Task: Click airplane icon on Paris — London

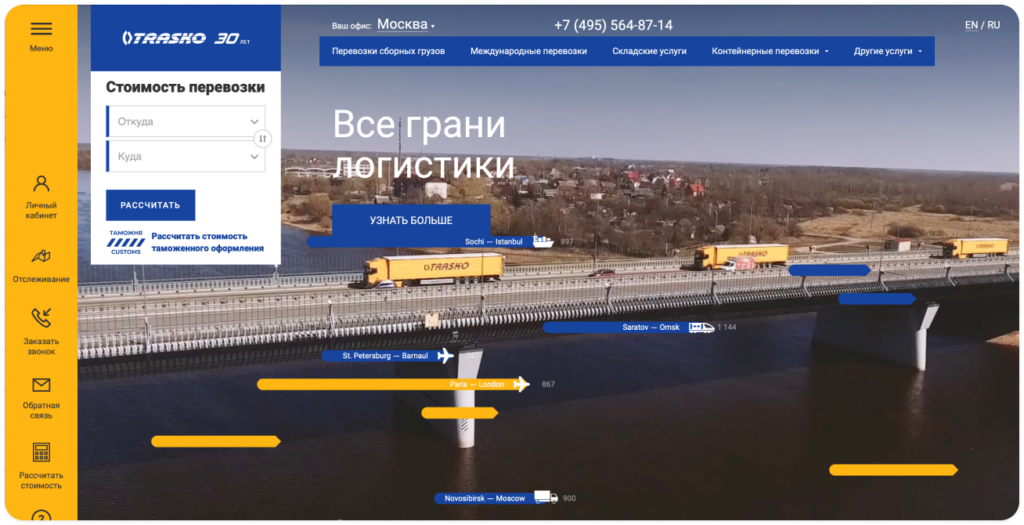Action: coord(521,384)
